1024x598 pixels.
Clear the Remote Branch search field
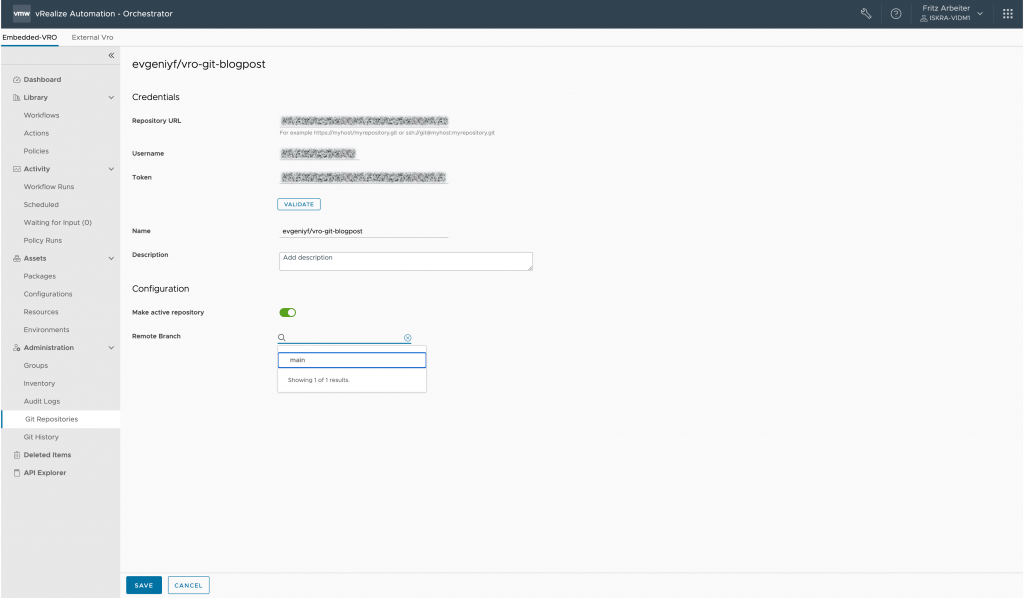408,338
